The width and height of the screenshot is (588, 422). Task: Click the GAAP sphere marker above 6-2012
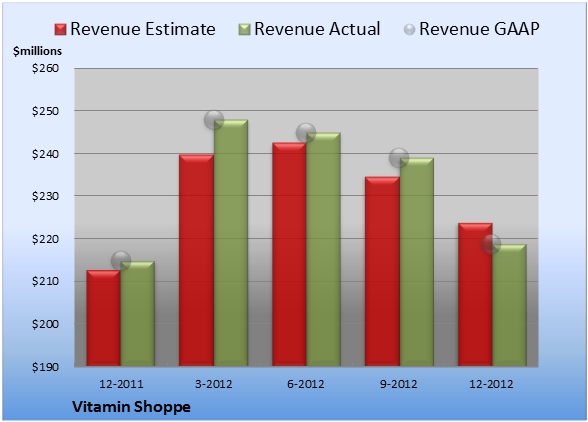(306, 132)
